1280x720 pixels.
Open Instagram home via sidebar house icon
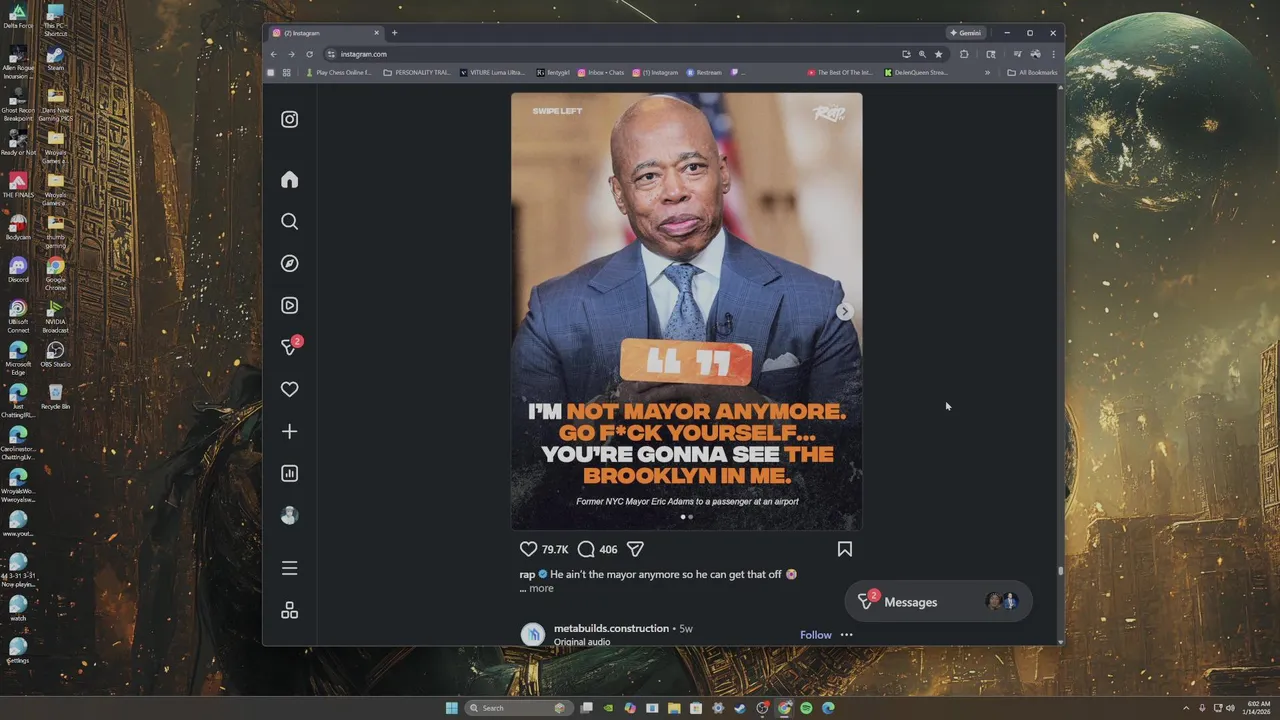tap(289, 180)
